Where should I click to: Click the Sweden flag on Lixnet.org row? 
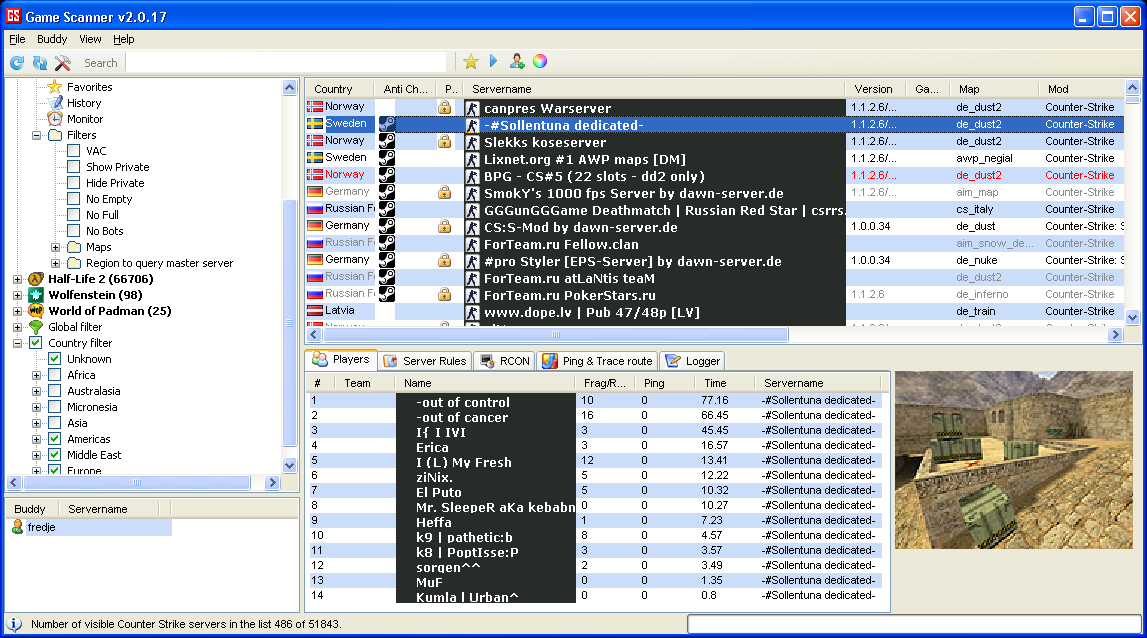coord(315,157)
